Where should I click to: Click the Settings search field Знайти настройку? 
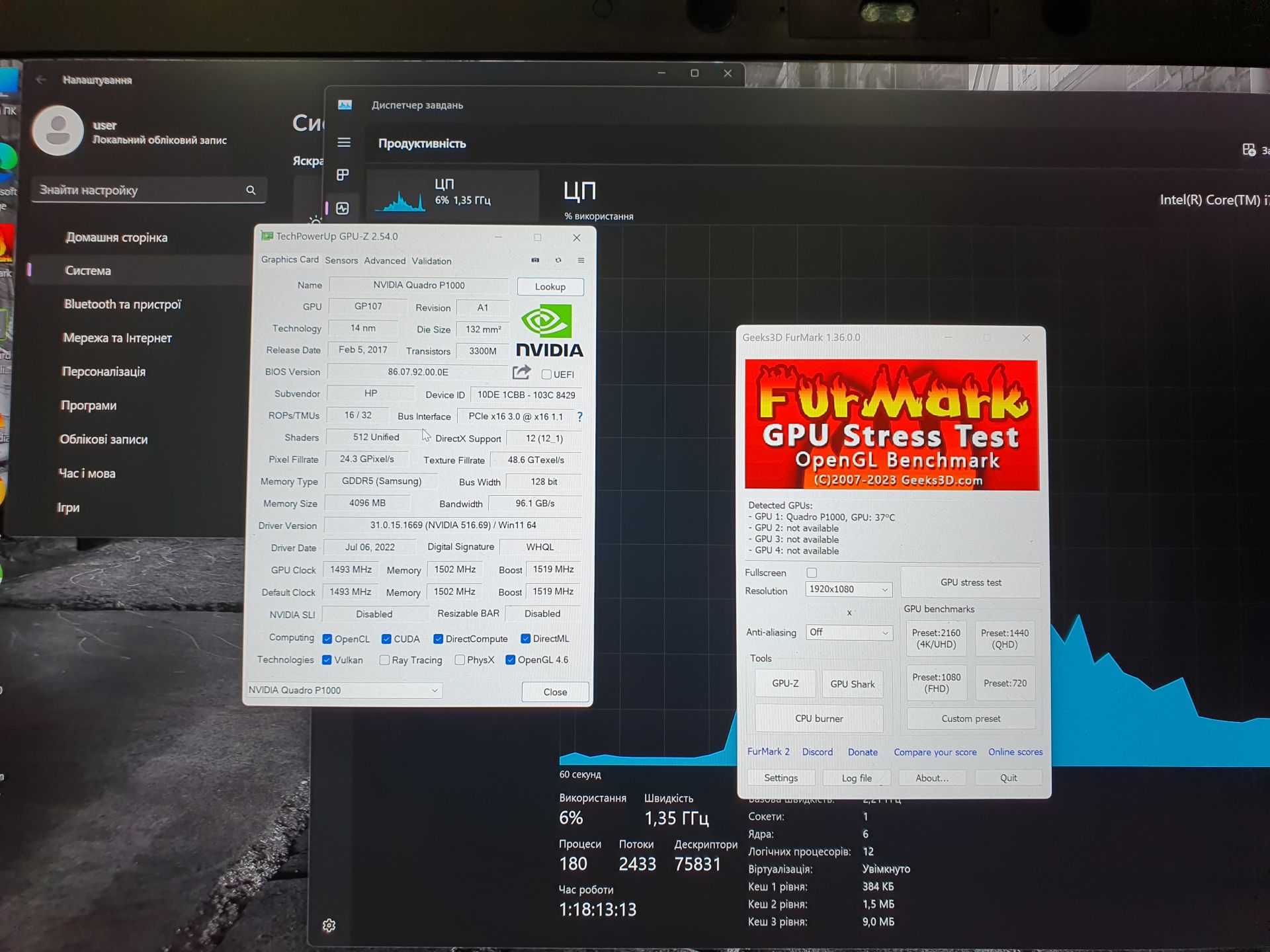point(149,190)
